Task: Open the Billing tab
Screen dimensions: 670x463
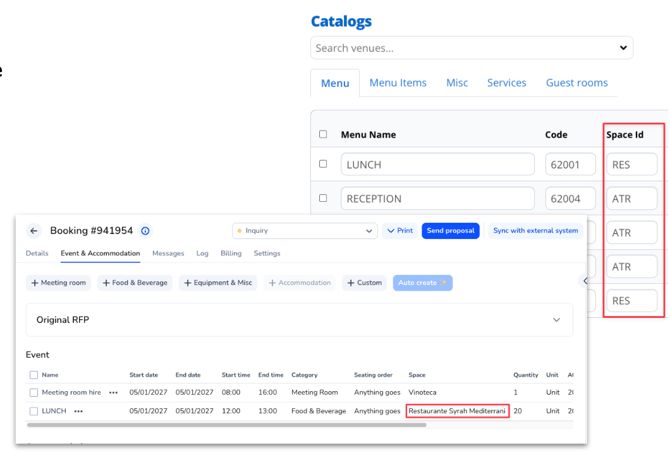Action: (231, 254)
